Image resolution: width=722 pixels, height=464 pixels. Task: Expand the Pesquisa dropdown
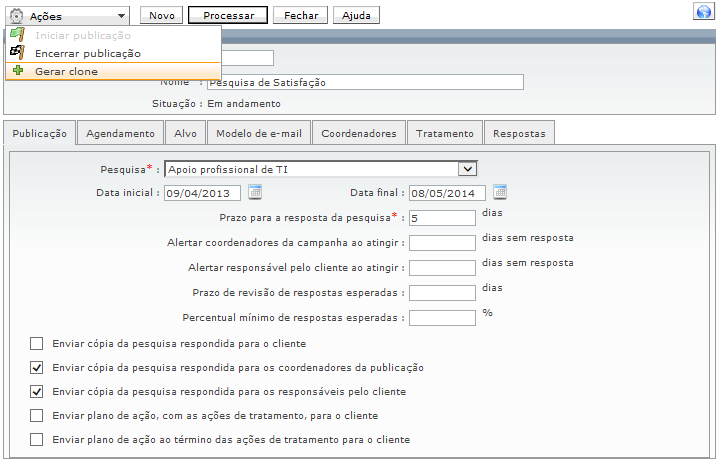pos(466,169)
